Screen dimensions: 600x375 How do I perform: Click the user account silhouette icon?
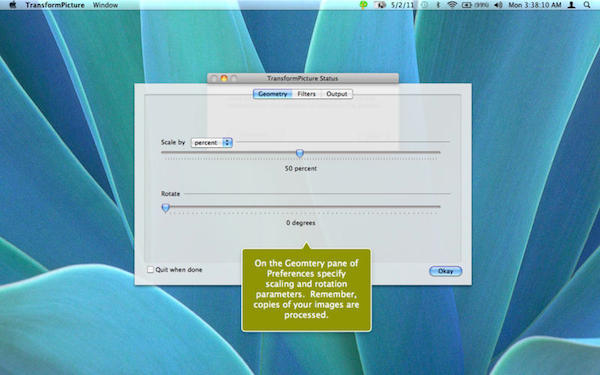click(571, 5)
